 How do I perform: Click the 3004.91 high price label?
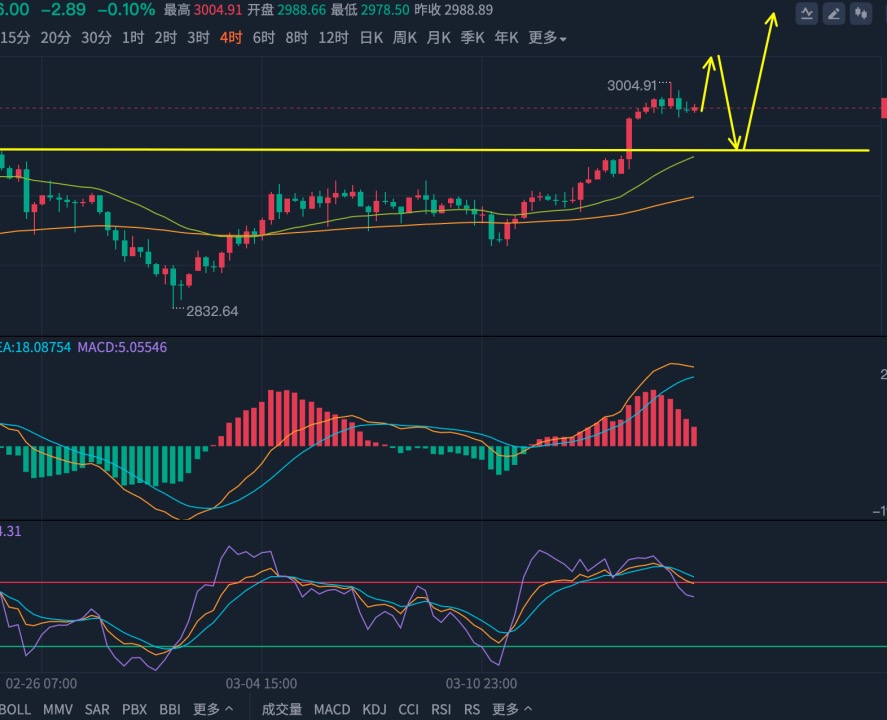coord(631,85)
